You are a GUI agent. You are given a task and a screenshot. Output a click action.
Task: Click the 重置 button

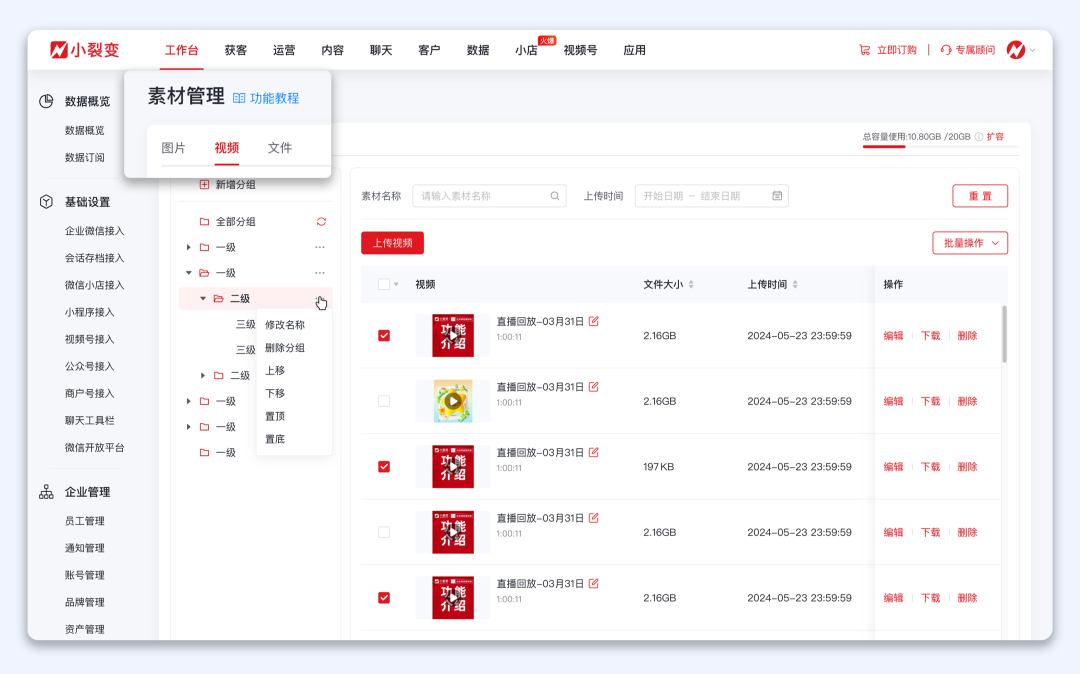coord(979,196)
